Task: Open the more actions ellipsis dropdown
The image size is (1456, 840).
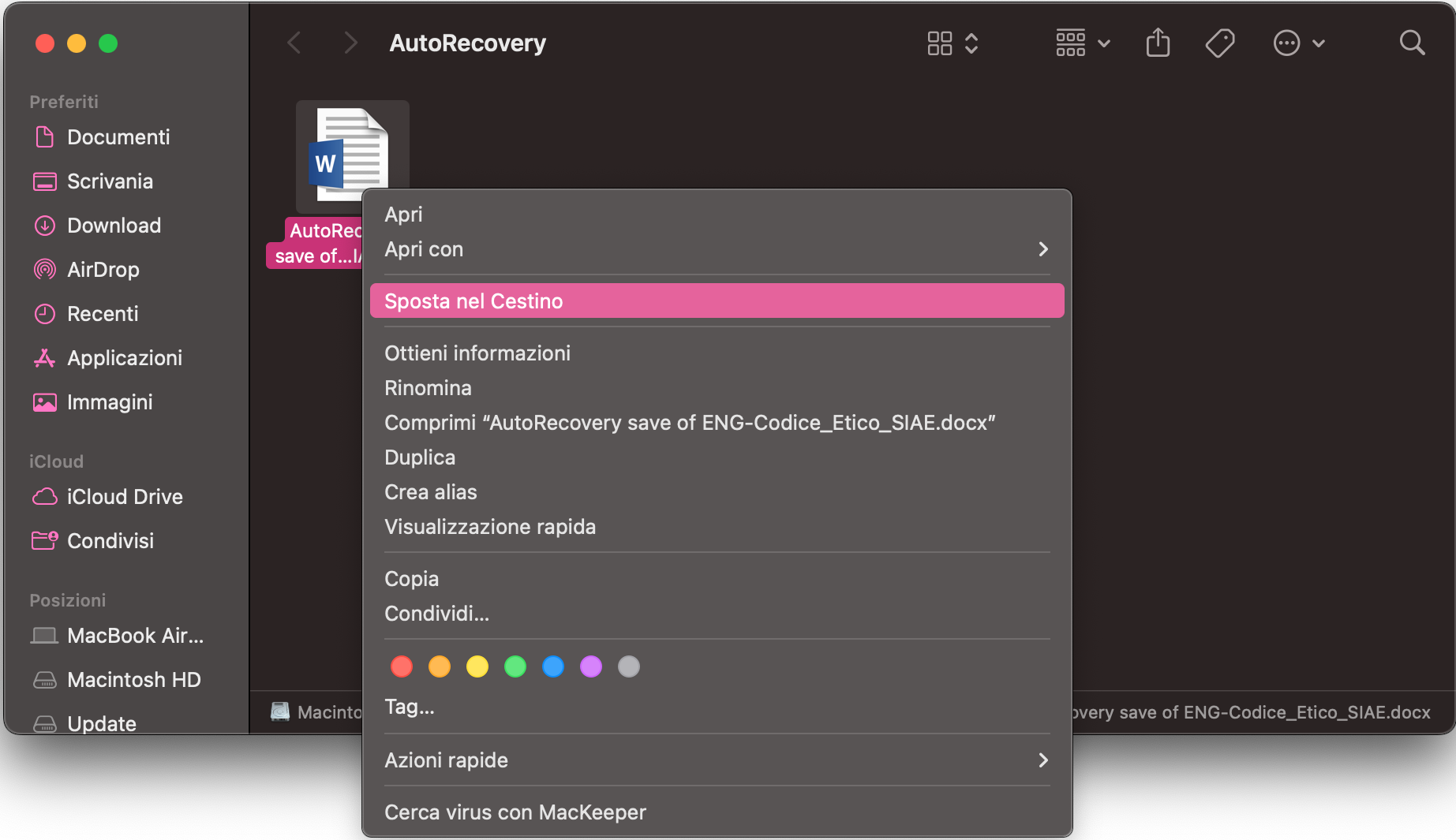Action: pyautogui.click(x=1299, y=43)
